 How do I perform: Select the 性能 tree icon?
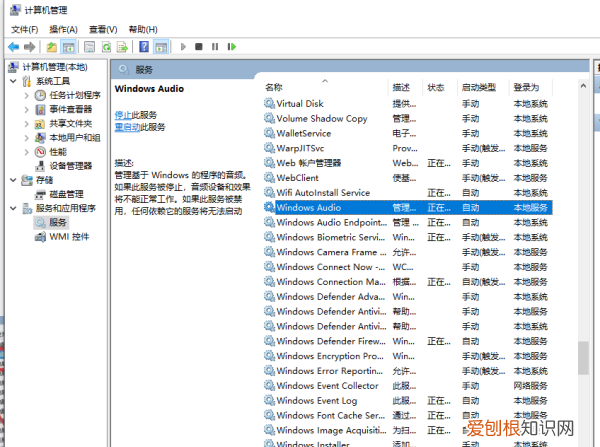[x=40, y=152]
